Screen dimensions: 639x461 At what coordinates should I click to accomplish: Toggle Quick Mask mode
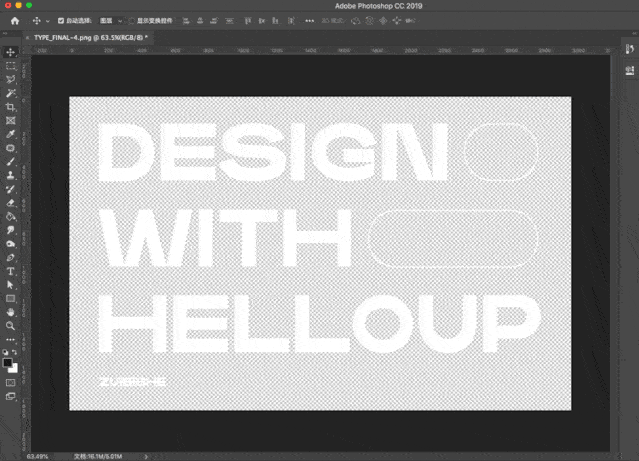(x=11, y=382)
